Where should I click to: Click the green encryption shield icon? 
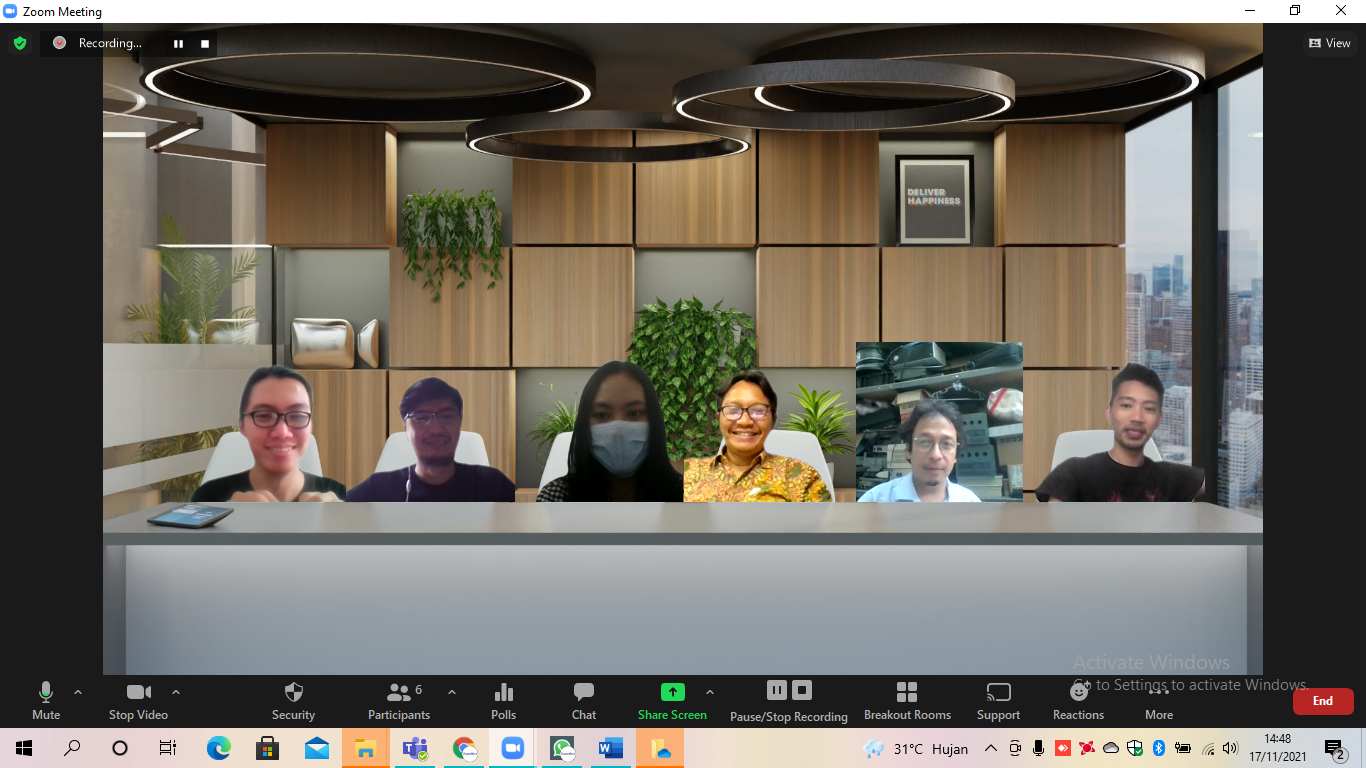pos(20,43)
